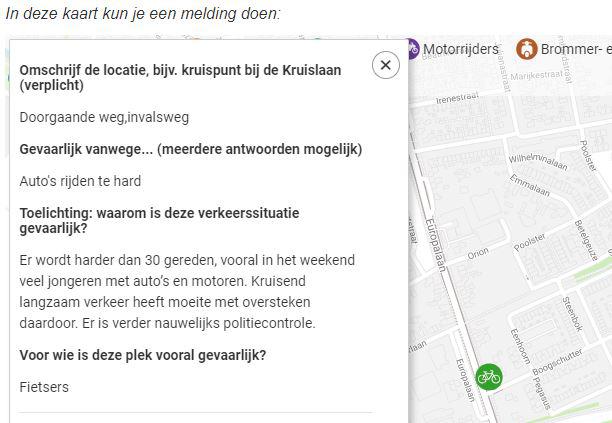Screen dimensions: 612x423
Task: Click the brown Brommer legend icon
Action: point(526,49)
